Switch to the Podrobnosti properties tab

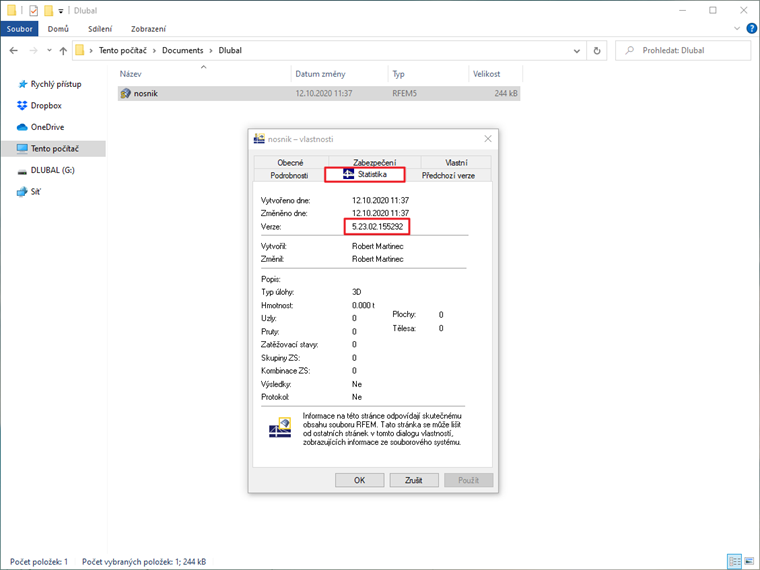click(289, 175)
